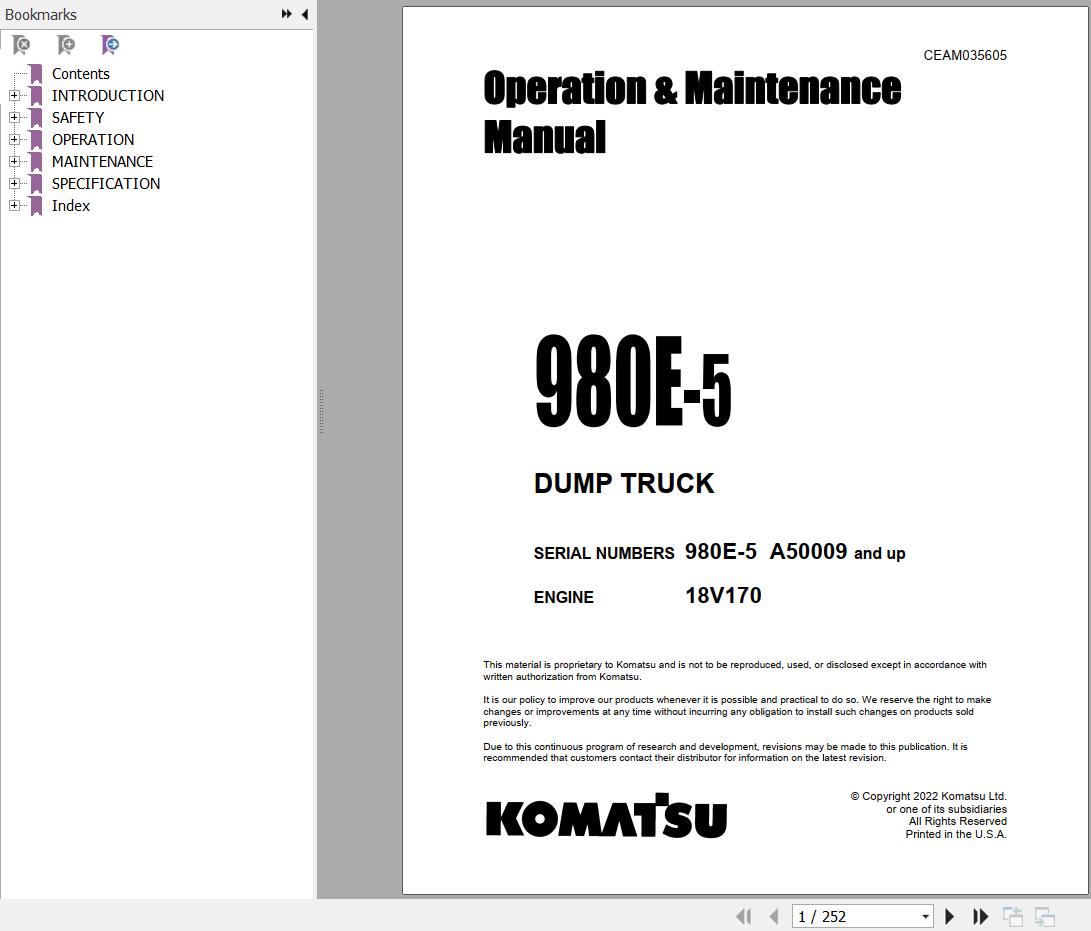Image resolution: width=1091 pixels, height=931 pixels.
Task: Go to the first page
Action: [x=743, y=916]
